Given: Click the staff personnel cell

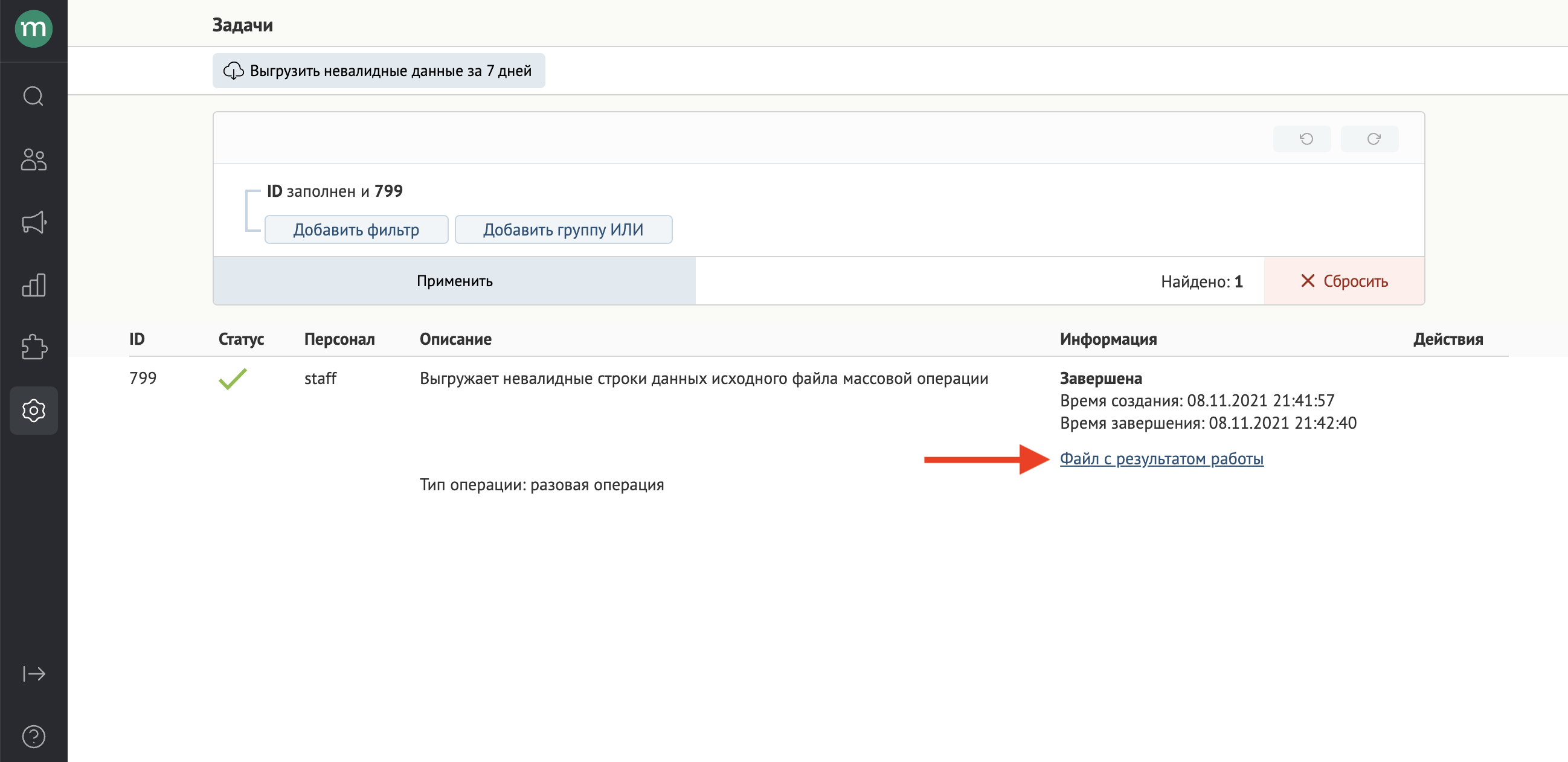Looking at the screenshot, I should (x=320, y=378).
